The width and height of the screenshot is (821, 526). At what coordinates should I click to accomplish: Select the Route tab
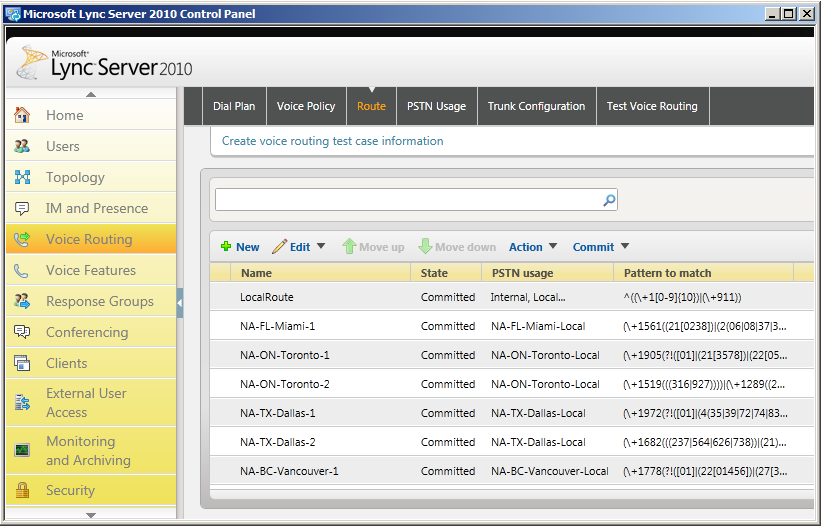371,106
